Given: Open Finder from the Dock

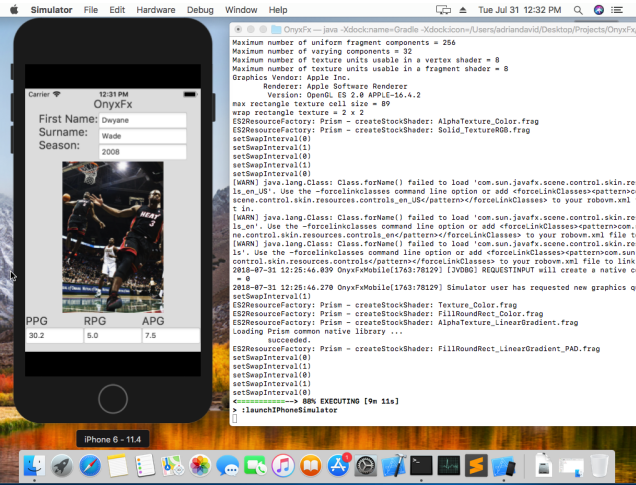Looking at the screenshot, I should click(34, 466).
